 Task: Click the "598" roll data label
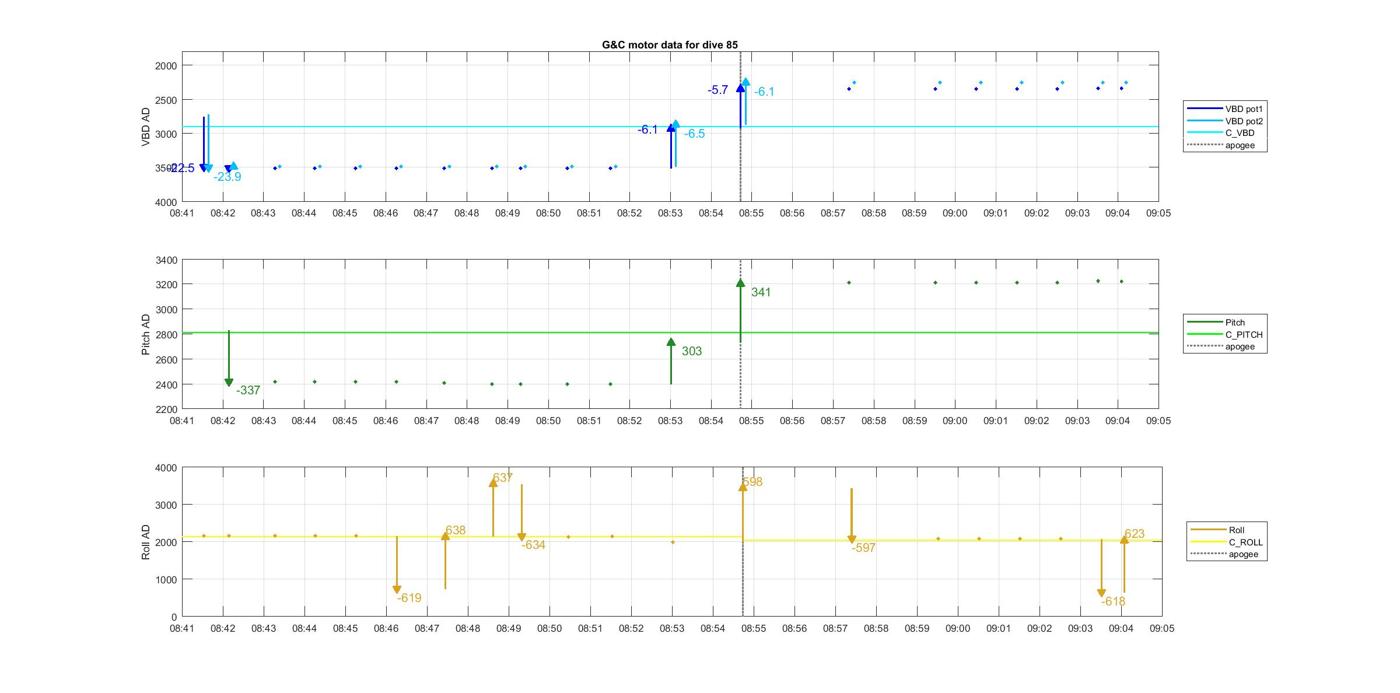tap(753, 482)
